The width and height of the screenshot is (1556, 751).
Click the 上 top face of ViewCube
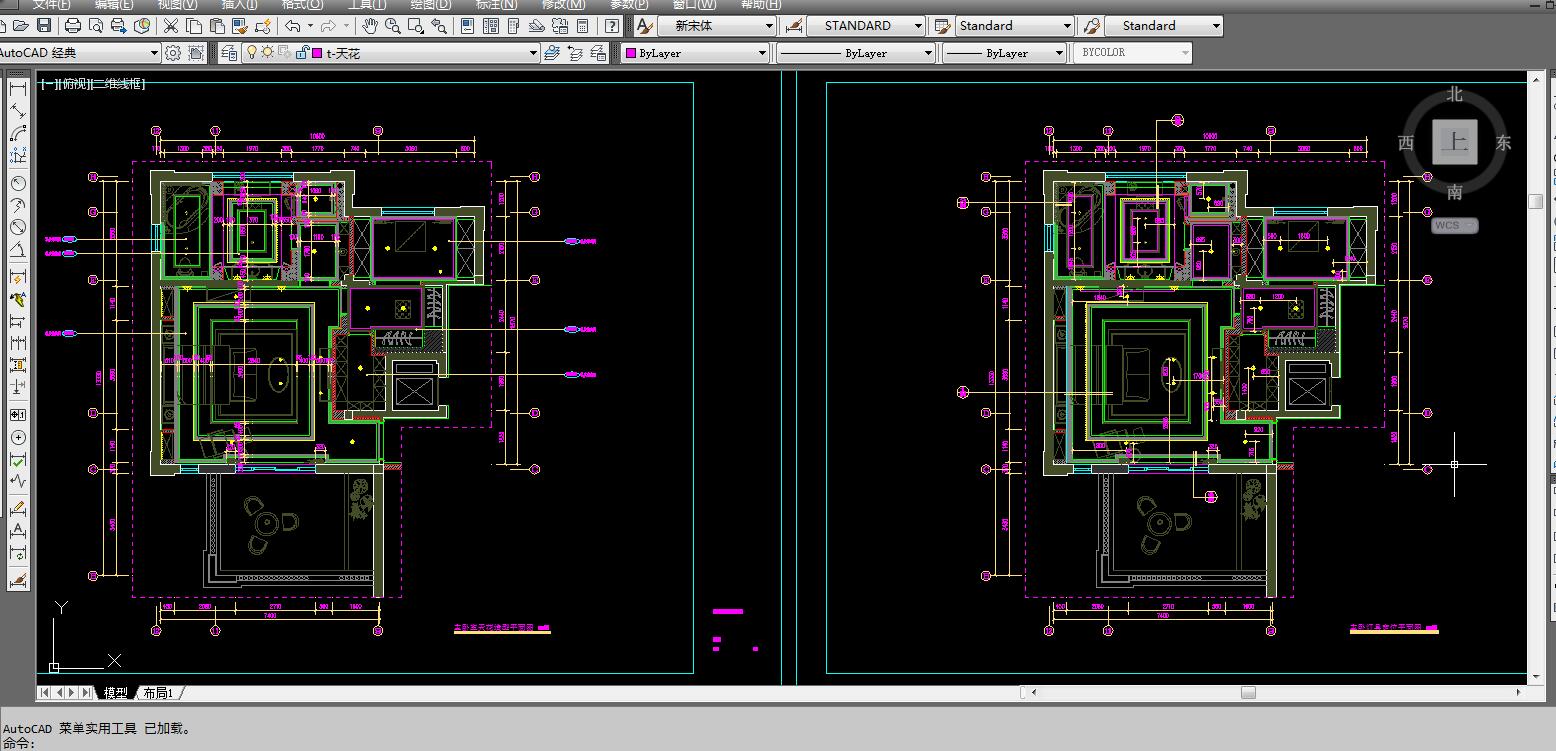tap(1453, 142)
